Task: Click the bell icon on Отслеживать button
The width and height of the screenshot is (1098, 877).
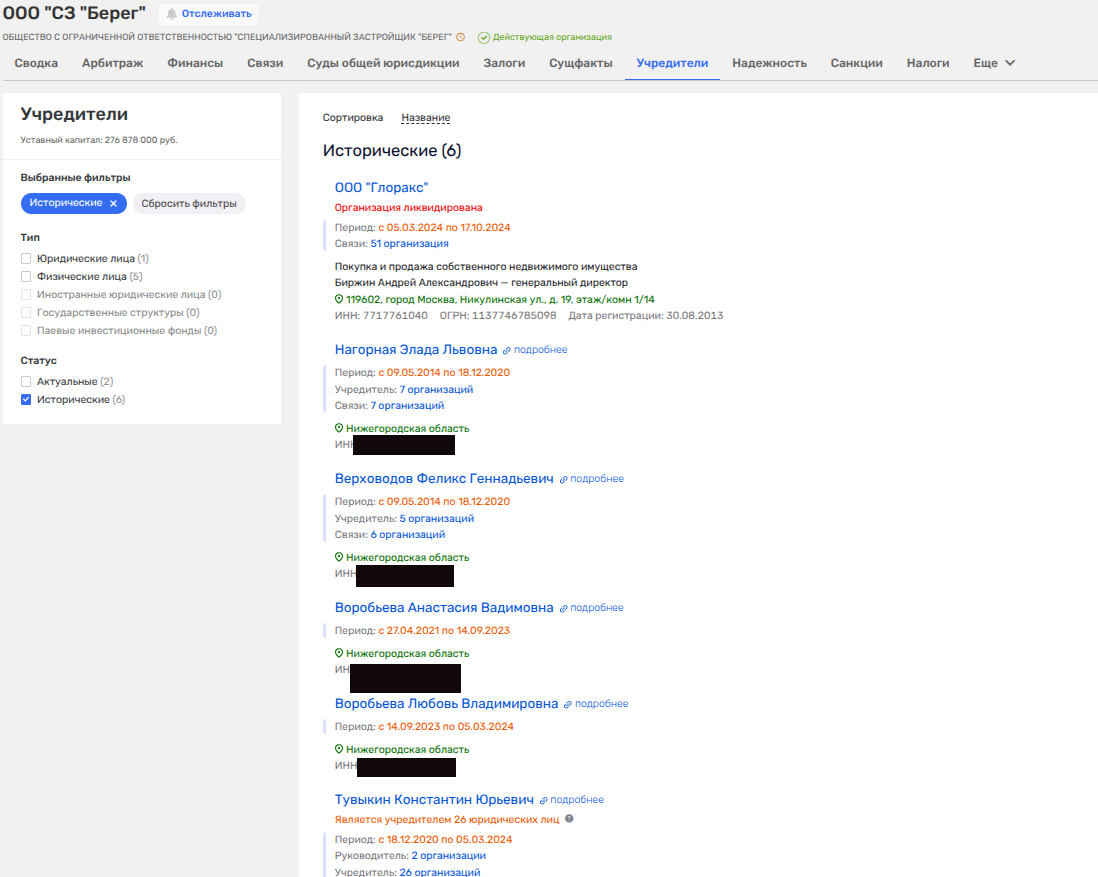Action: (172, 14)
